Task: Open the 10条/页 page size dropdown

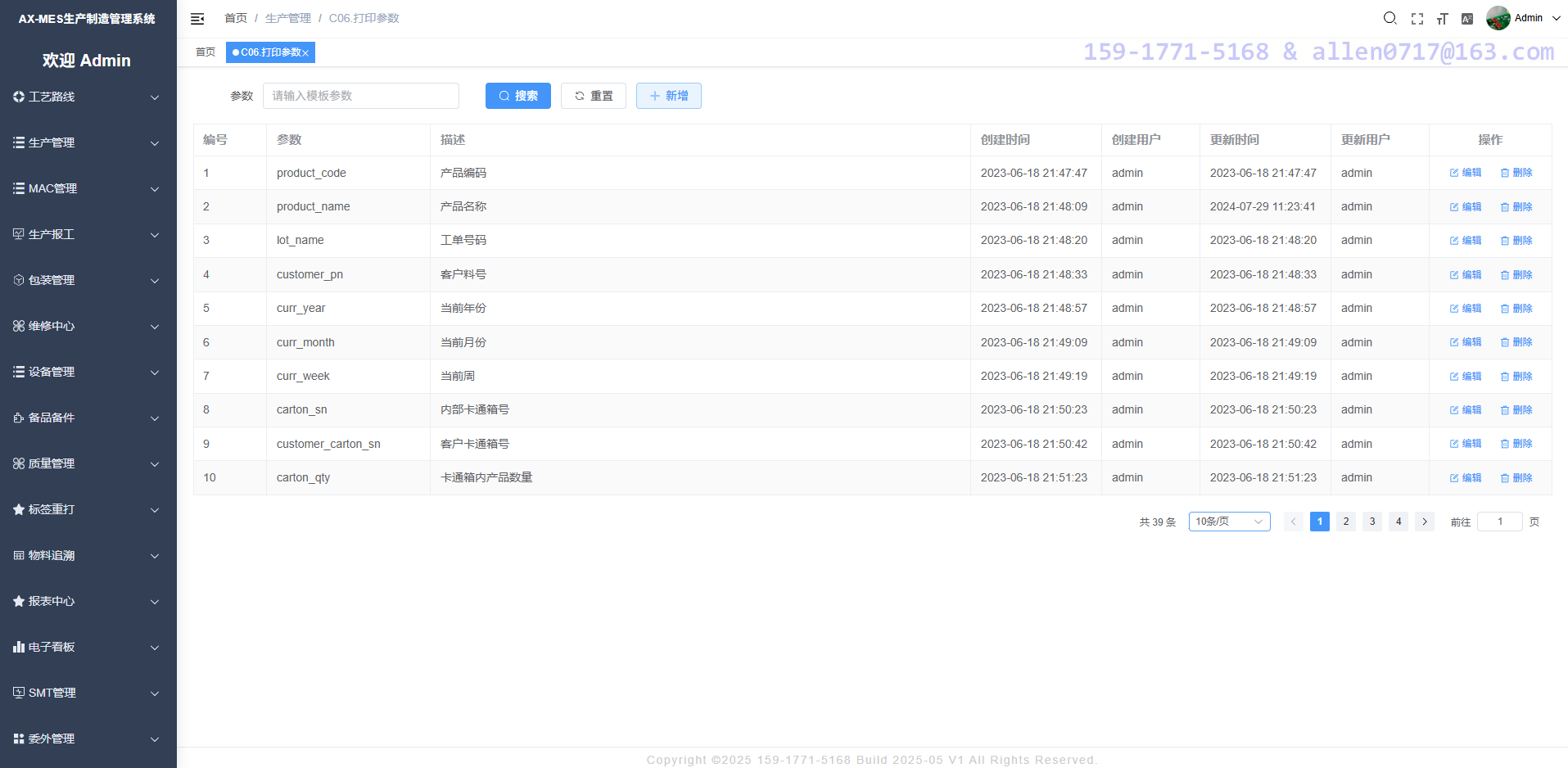Action: coord(1229,522)
